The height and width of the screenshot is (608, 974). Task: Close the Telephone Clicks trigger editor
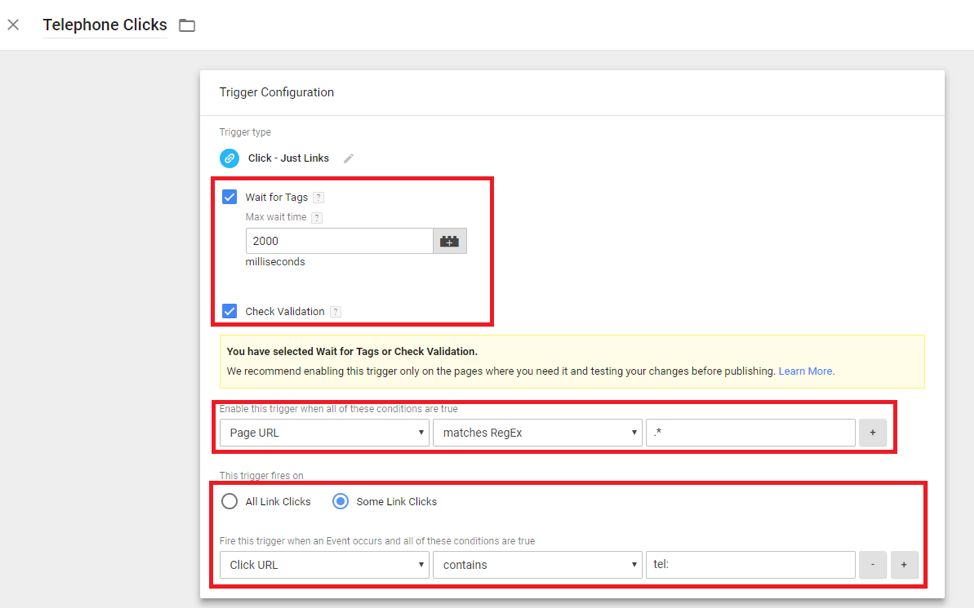pos(13,25)
